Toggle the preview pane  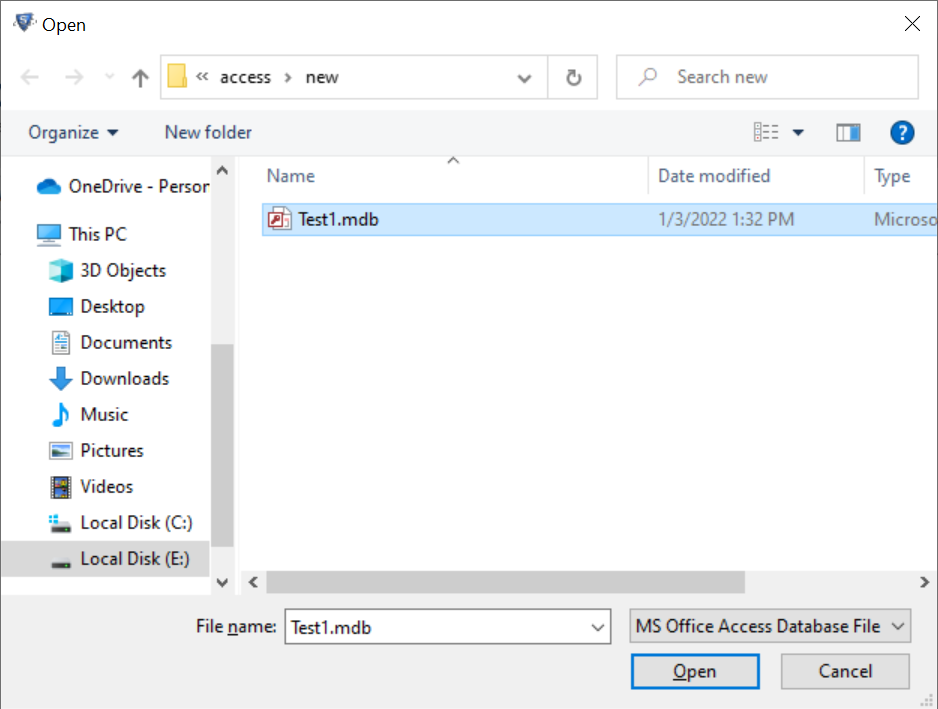pyautogui.click(x=848, y=132)
